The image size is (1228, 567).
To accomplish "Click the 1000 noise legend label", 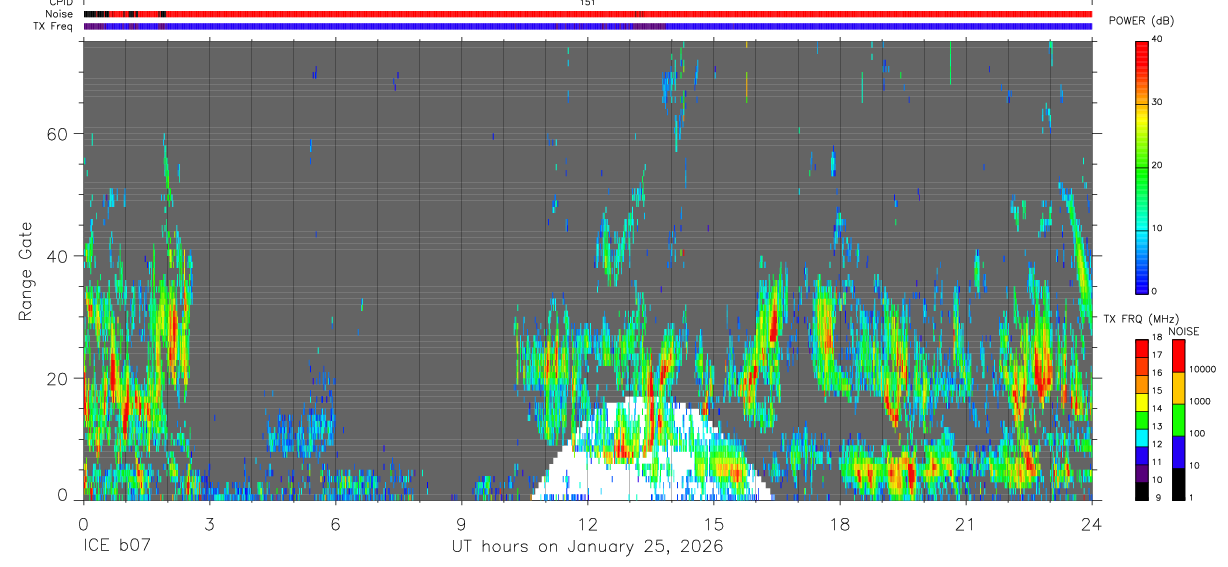I will (x=1199, y=401).
